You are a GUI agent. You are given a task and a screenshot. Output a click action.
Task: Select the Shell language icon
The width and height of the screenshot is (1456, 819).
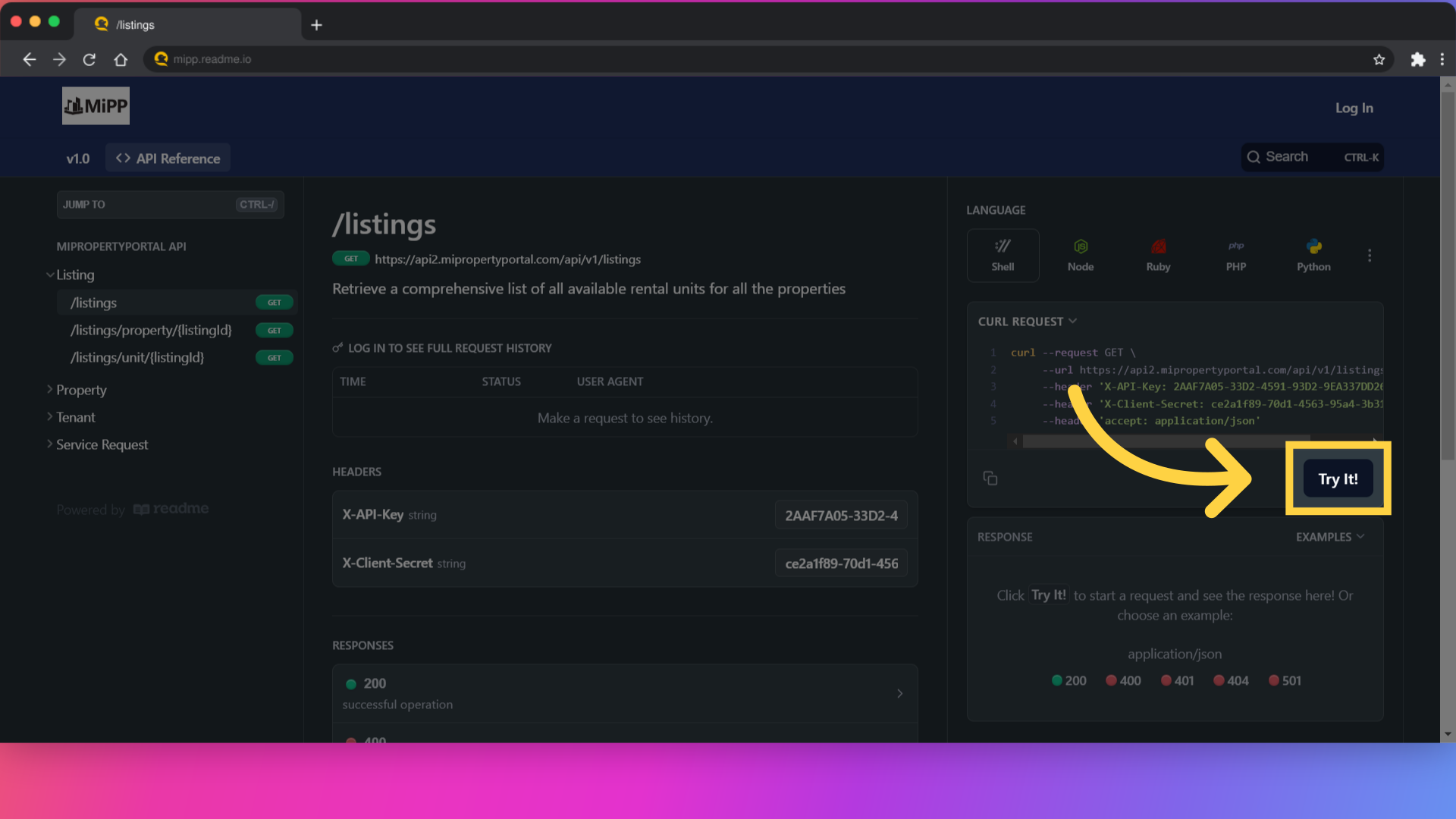[x=1003, y=255]
